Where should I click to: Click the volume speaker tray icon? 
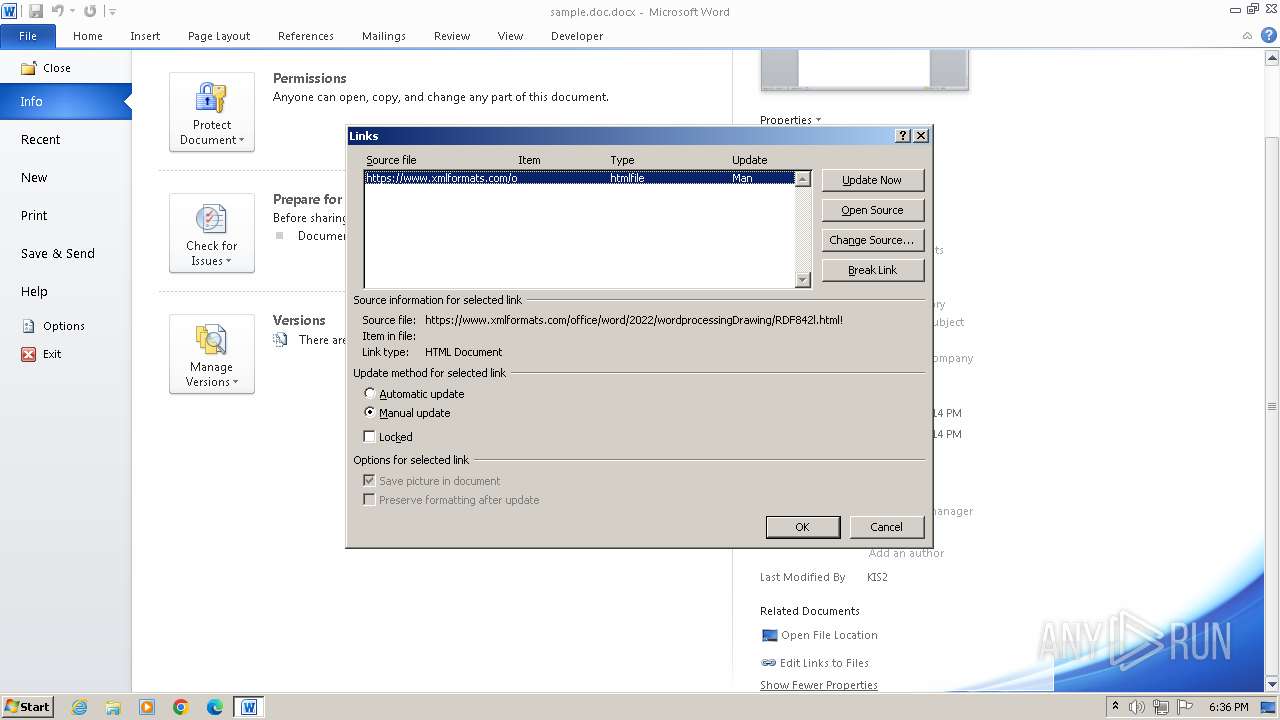[x=1137, y=707]
